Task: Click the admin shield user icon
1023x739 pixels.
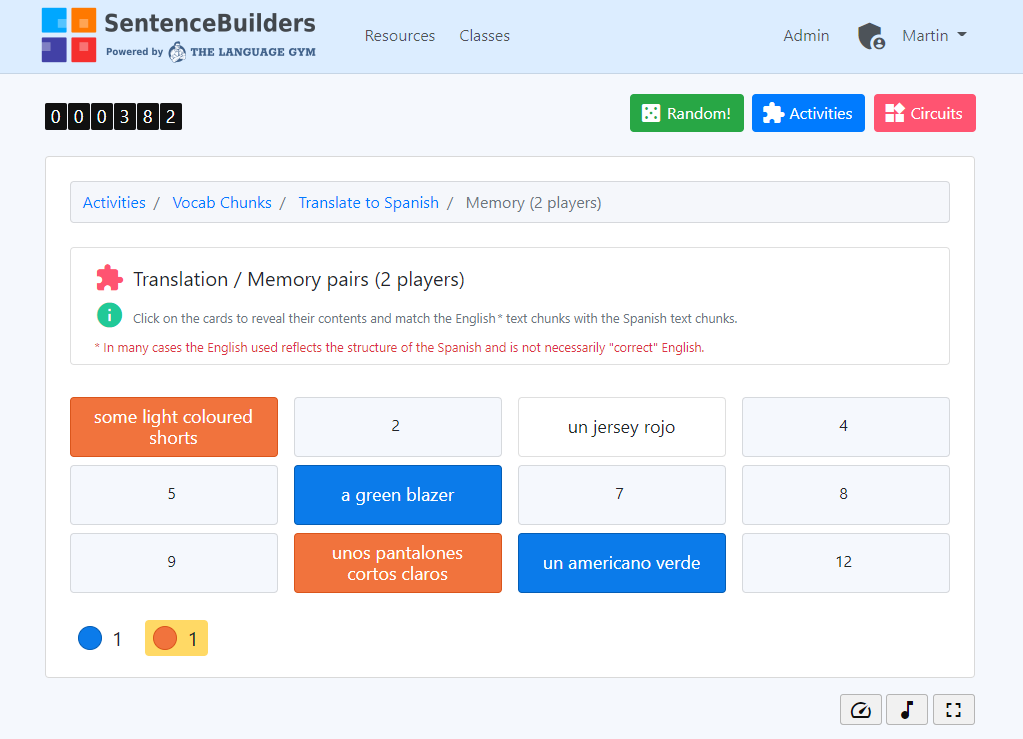Action: click(x=871, y=36)
